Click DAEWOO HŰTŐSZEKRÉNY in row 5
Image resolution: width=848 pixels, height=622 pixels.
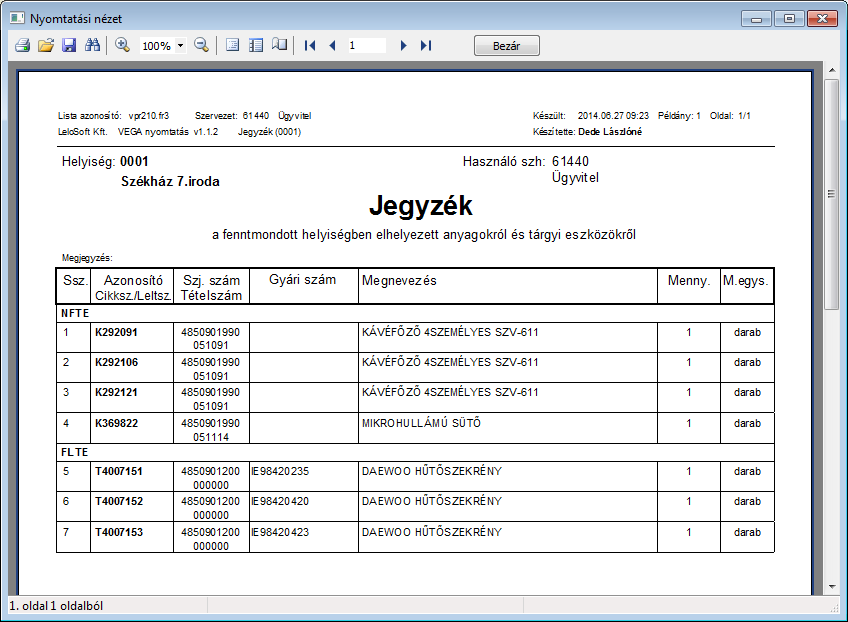(x=432, y=471)
